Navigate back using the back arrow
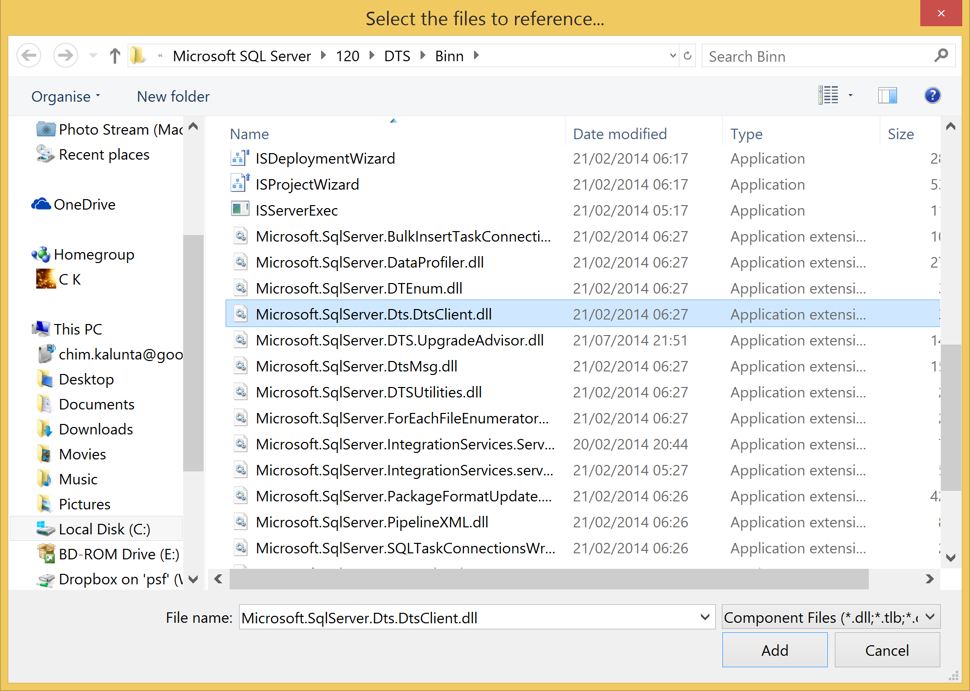970x691 pixels. [29, 55]
